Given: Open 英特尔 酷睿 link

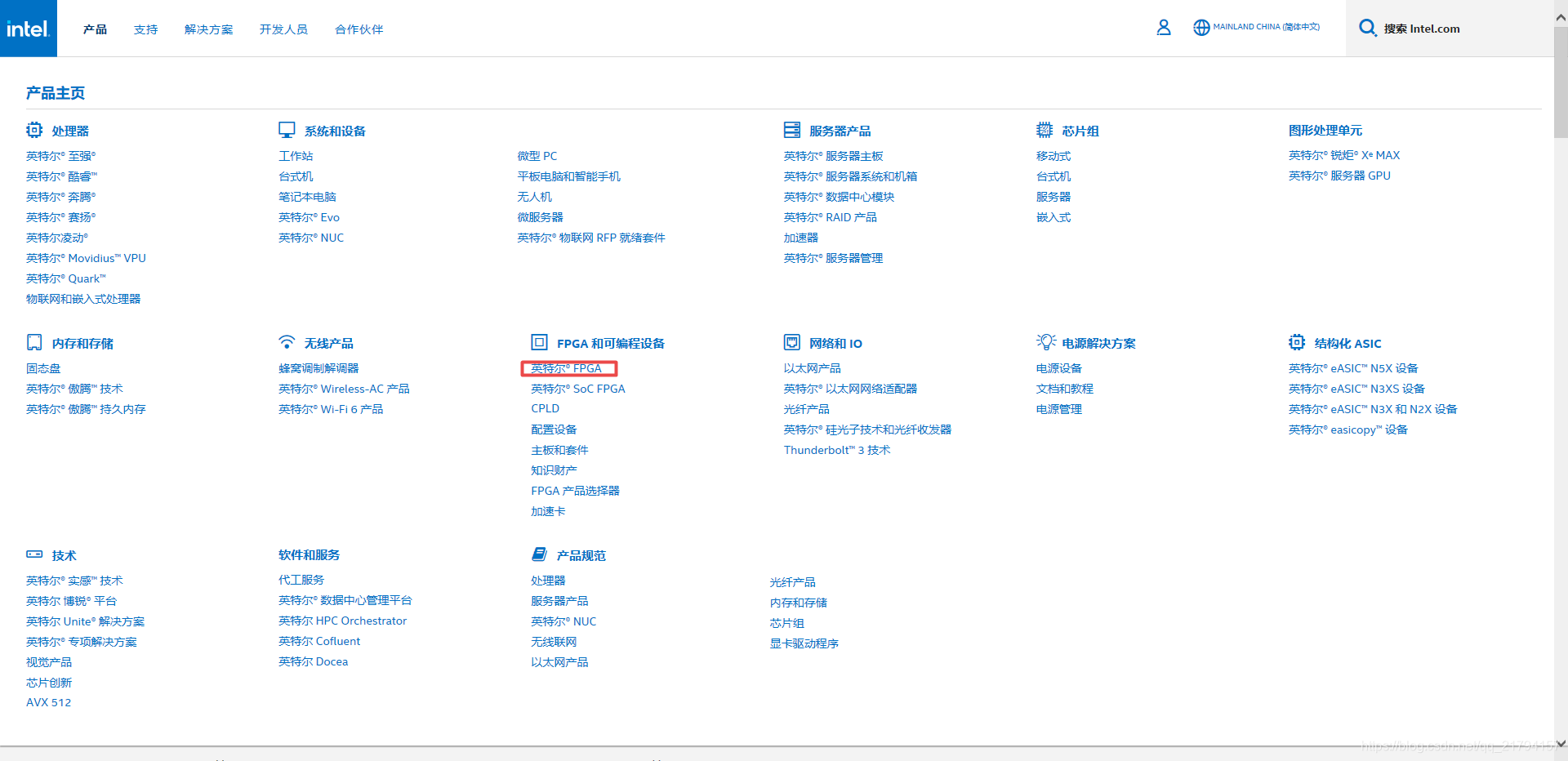Looking at the screenshot, I should pyautogui.click(x=62, y=176).
